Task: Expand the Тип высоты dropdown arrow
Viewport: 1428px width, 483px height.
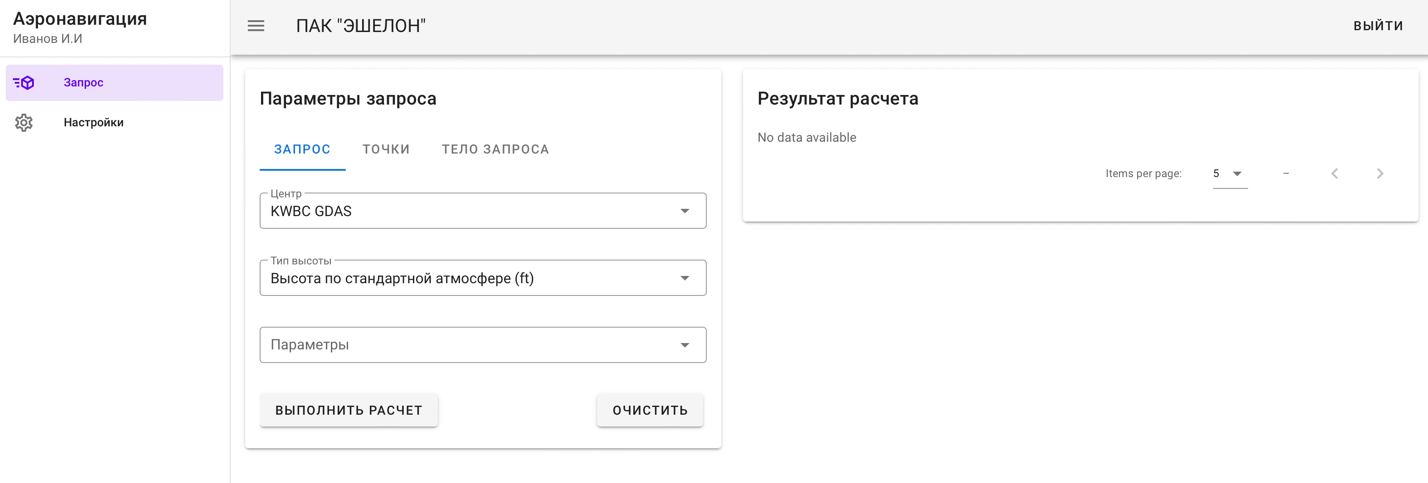Action: tap(685, 278)
